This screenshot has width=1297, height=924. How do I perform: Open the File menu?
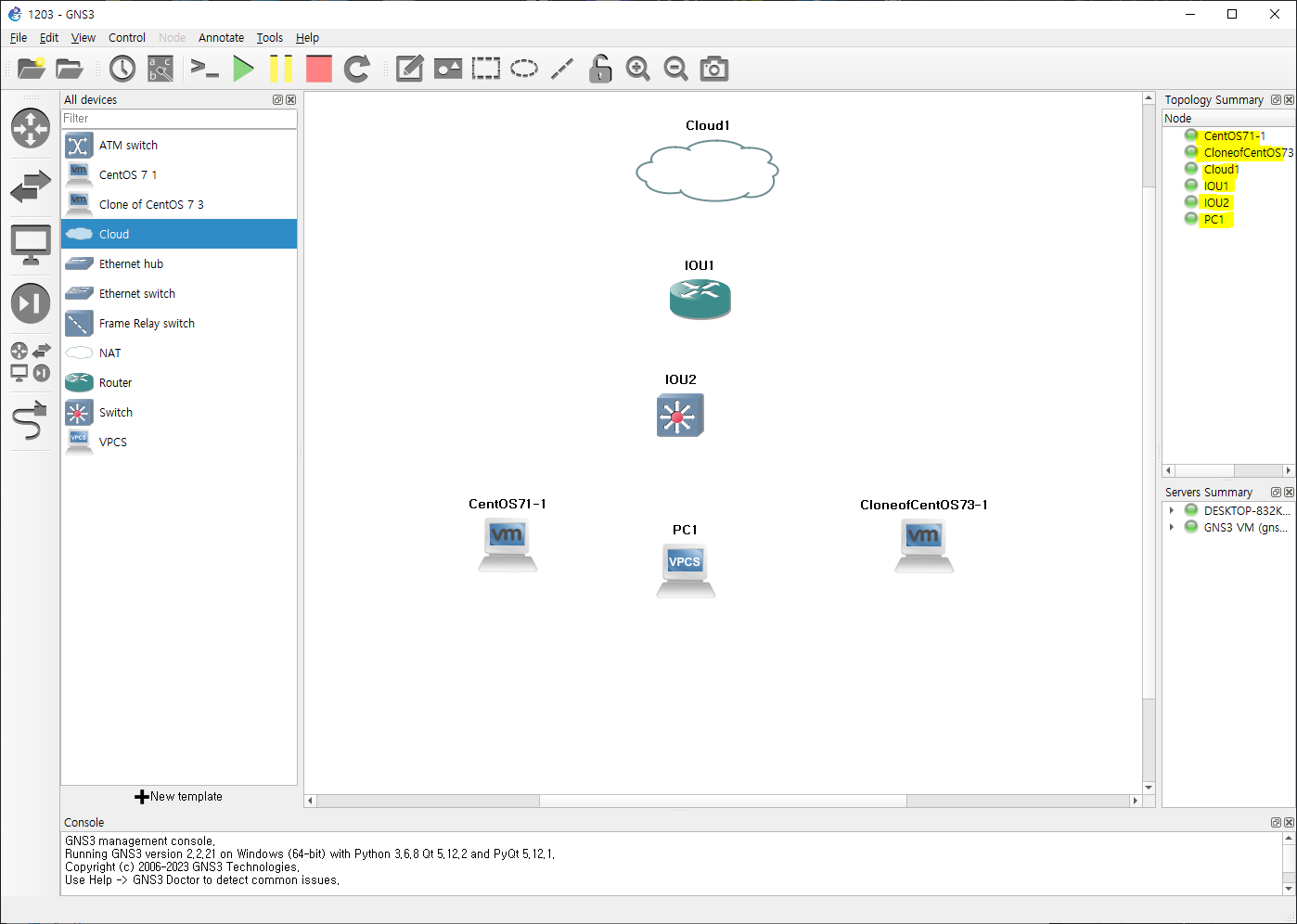pos(19,38)
